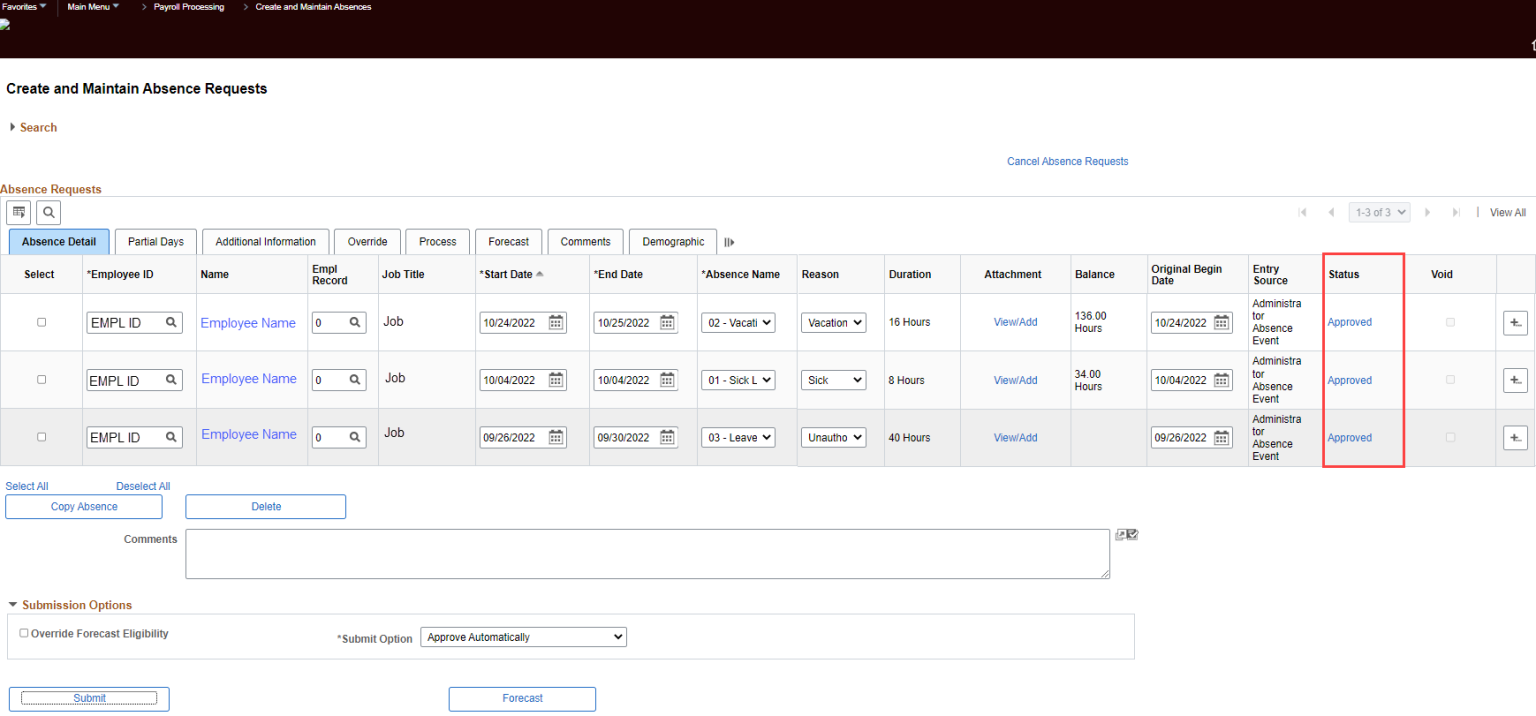
Task: Click inside the Comments text area
Action: tap(648, 553)
